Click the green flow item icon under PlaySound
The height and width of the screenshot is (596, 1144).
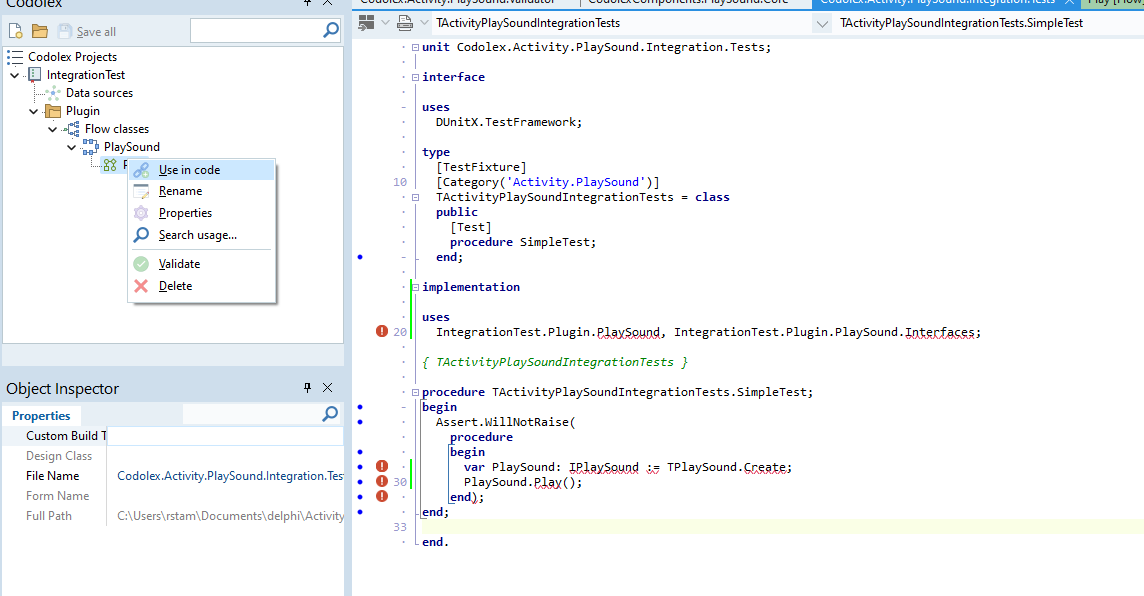click(x=109, y=165)
